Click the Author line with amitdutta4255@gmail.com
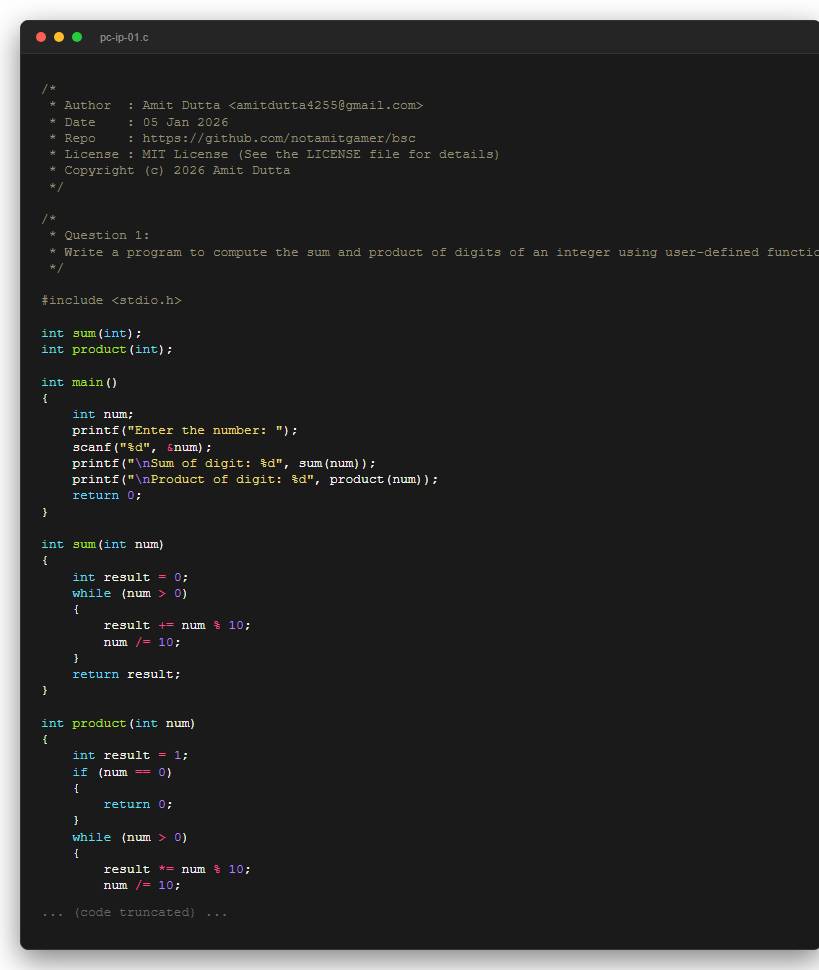The height and width of the screenshot is (970, 819). pos(236,106)
